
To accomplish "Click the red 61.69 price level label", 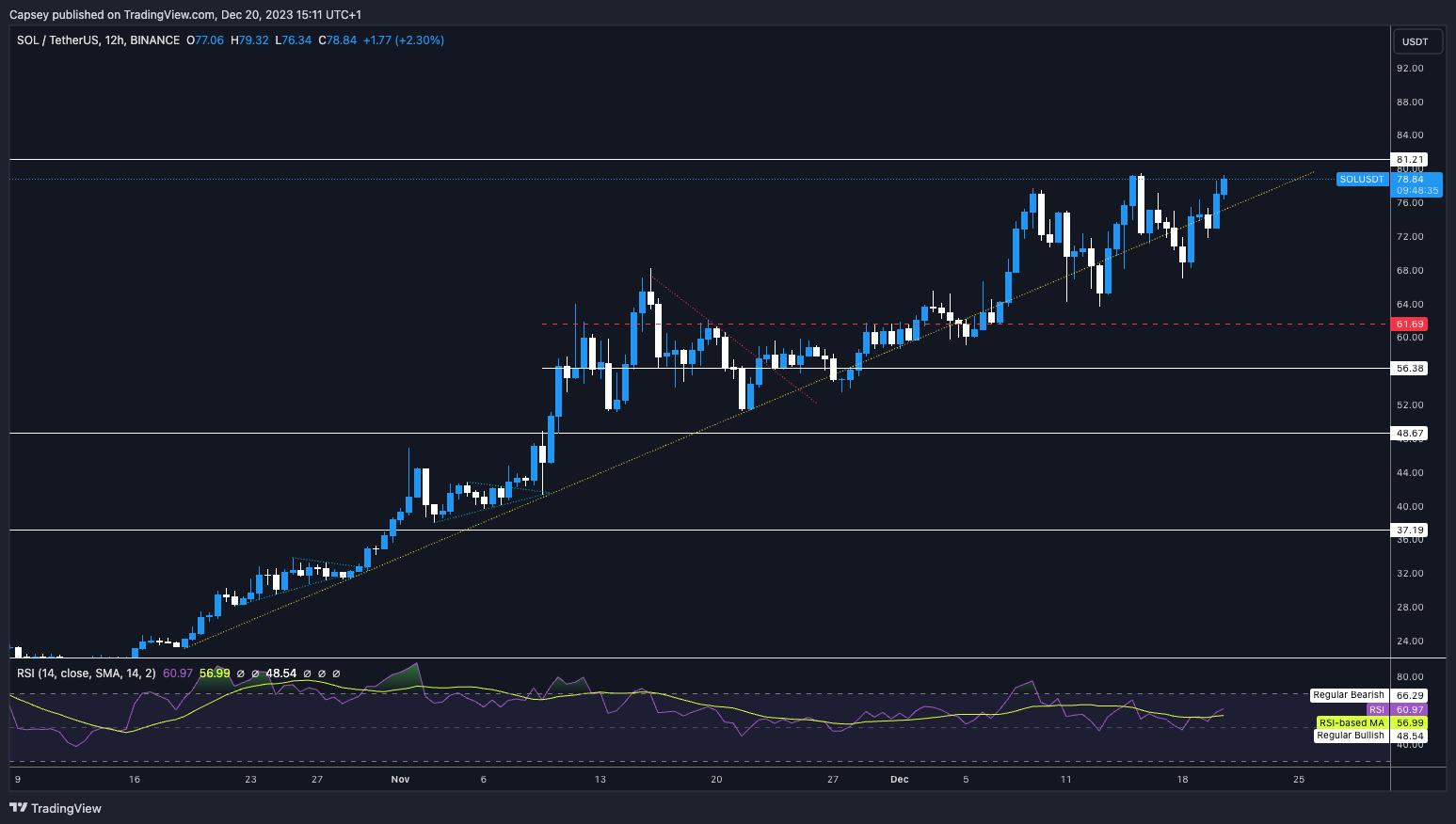I will pos(1409,324).
